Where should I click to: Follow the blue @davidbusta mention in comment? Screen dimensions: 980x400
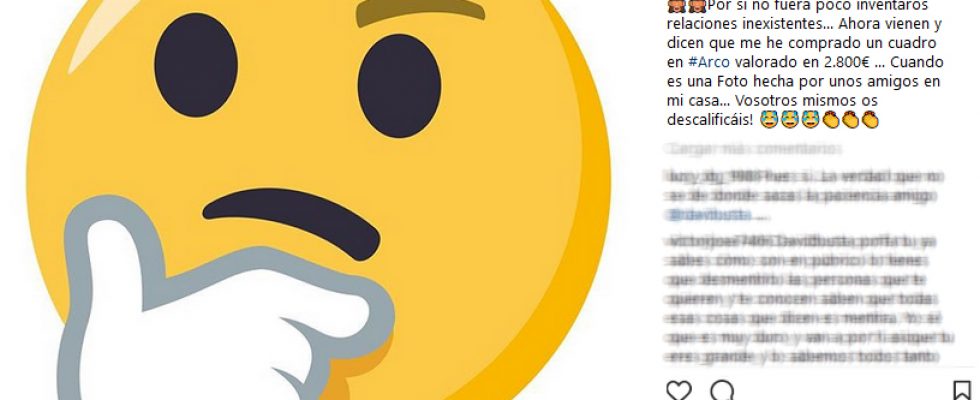pos(709,215)
